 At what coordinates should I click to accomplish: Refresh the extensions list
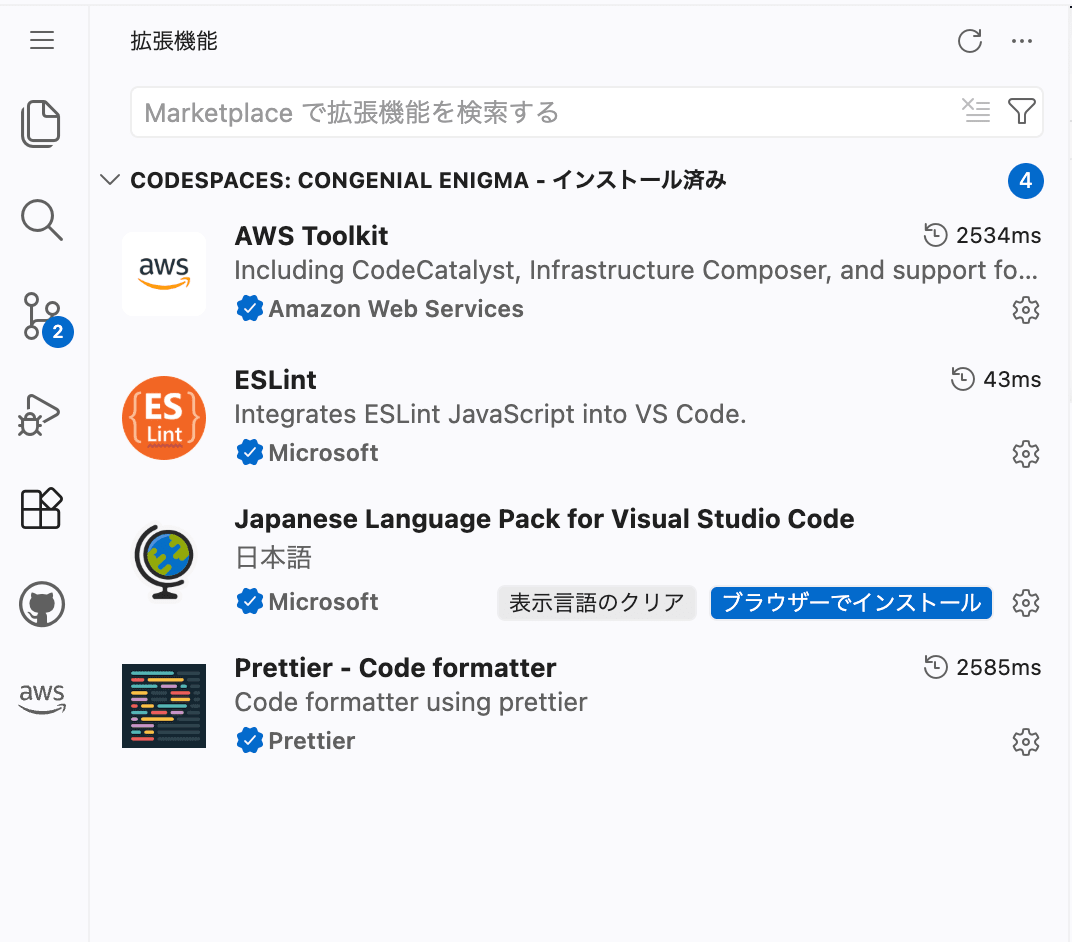click(x=969, y=41)
